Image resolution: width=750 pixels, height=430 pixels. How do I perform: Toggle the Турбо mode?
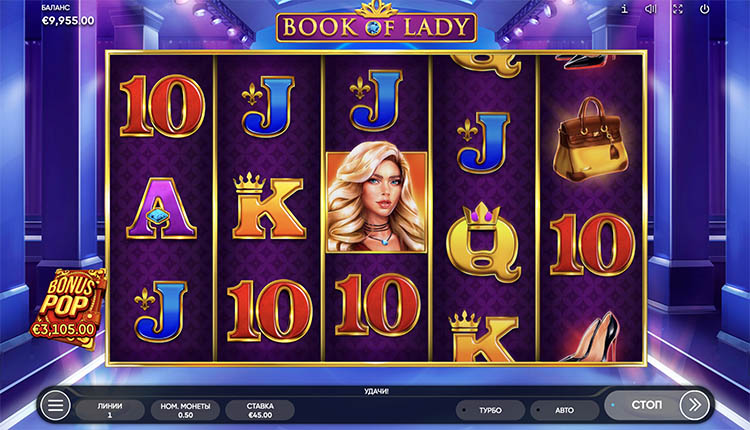point(484,410)
